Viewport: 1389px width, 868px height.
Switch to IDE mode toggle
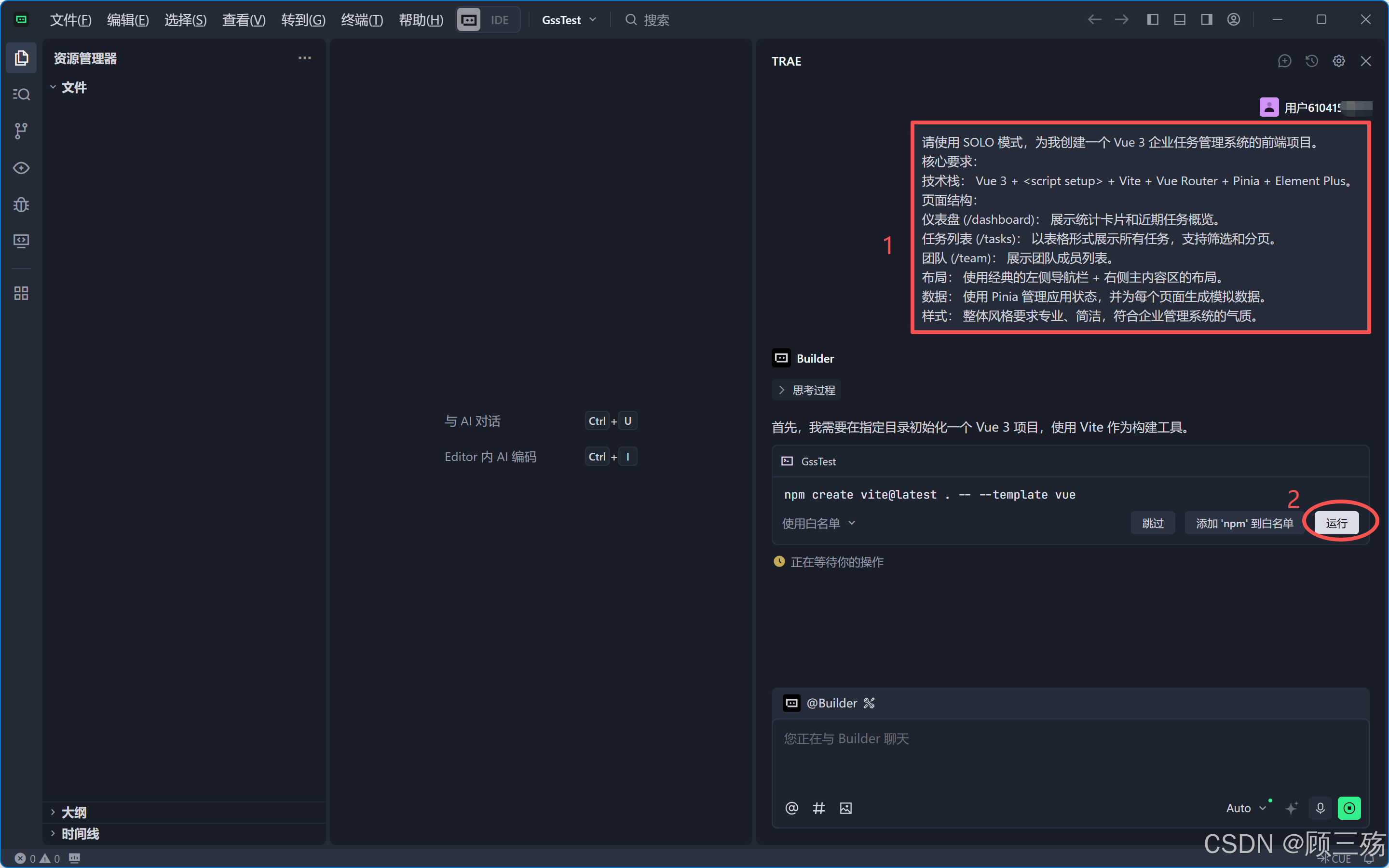click(x=499, y=20)
